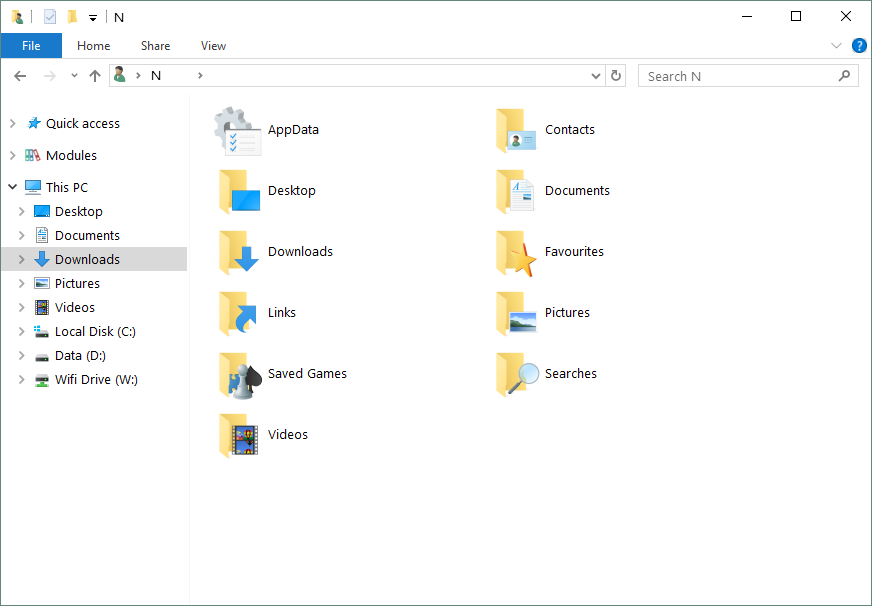Screen dimensions: 872x606
Task: Click the Modules library icon in sidebar
Action: (33, 155)
